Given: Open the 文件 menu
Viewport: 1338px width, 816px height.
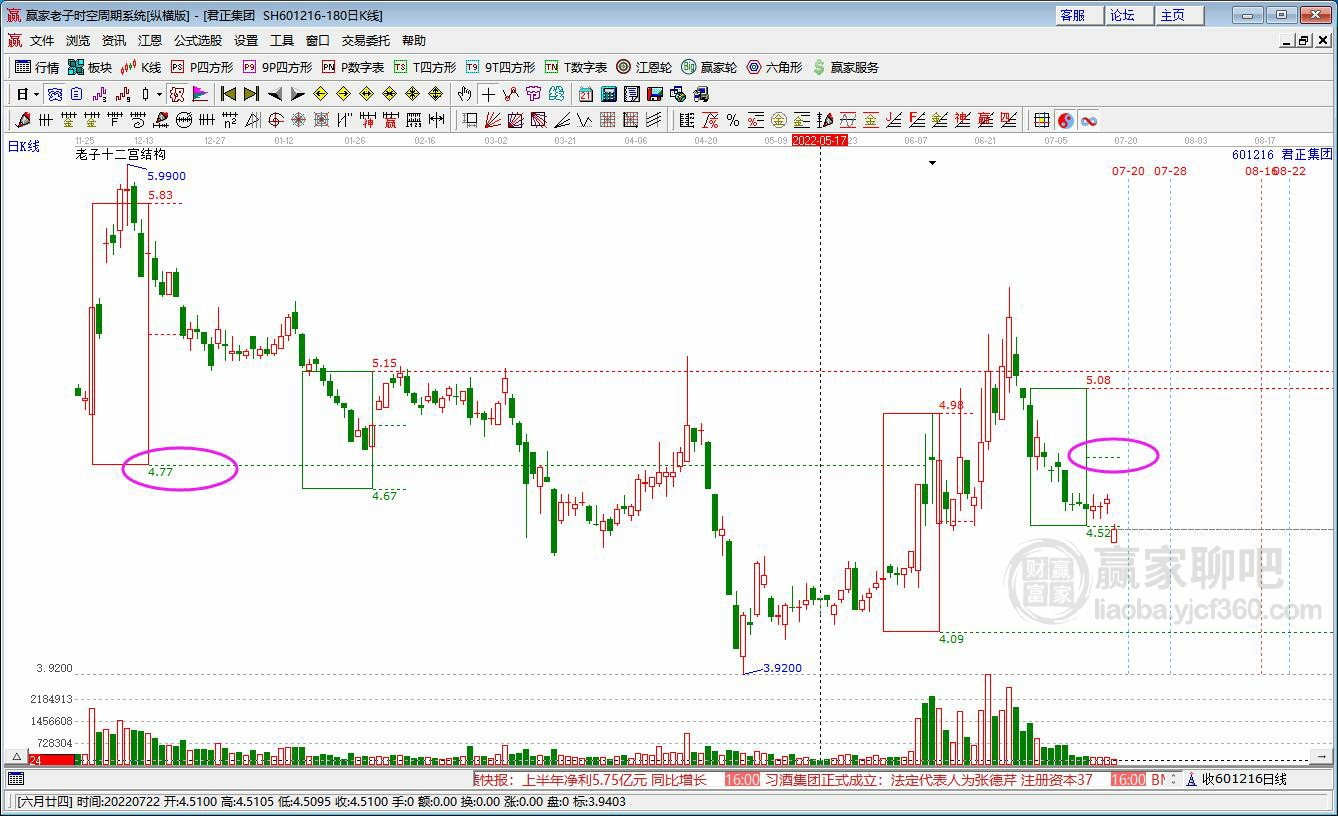Looking at the screenshot, I should [42, 41].
